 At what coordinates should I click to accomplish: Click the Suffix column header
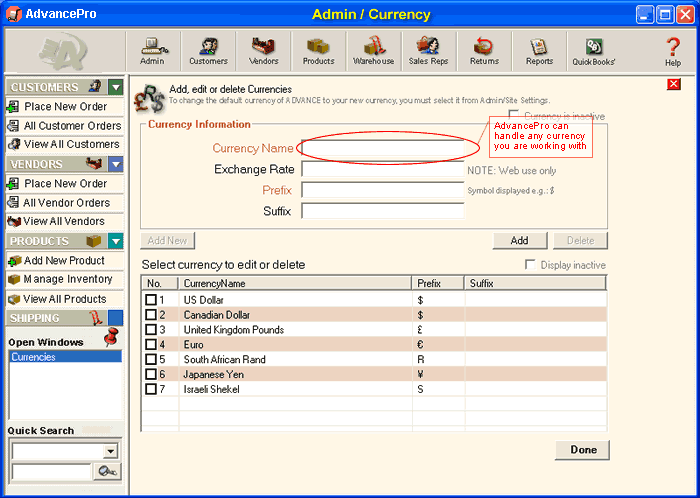[535, 283]
